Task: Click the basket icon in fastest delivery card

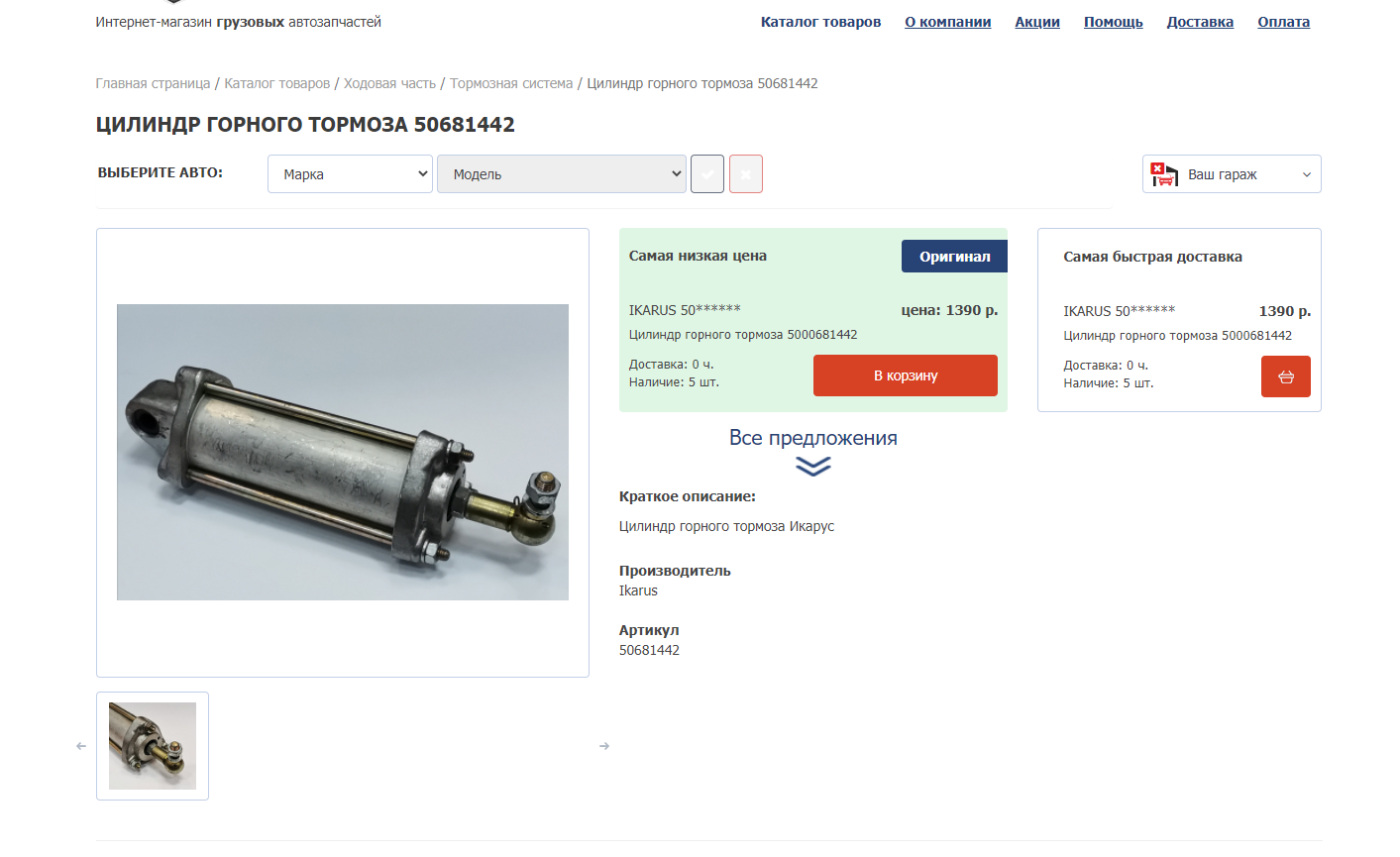Action: pyautogui.click(x=1285, y=376)
